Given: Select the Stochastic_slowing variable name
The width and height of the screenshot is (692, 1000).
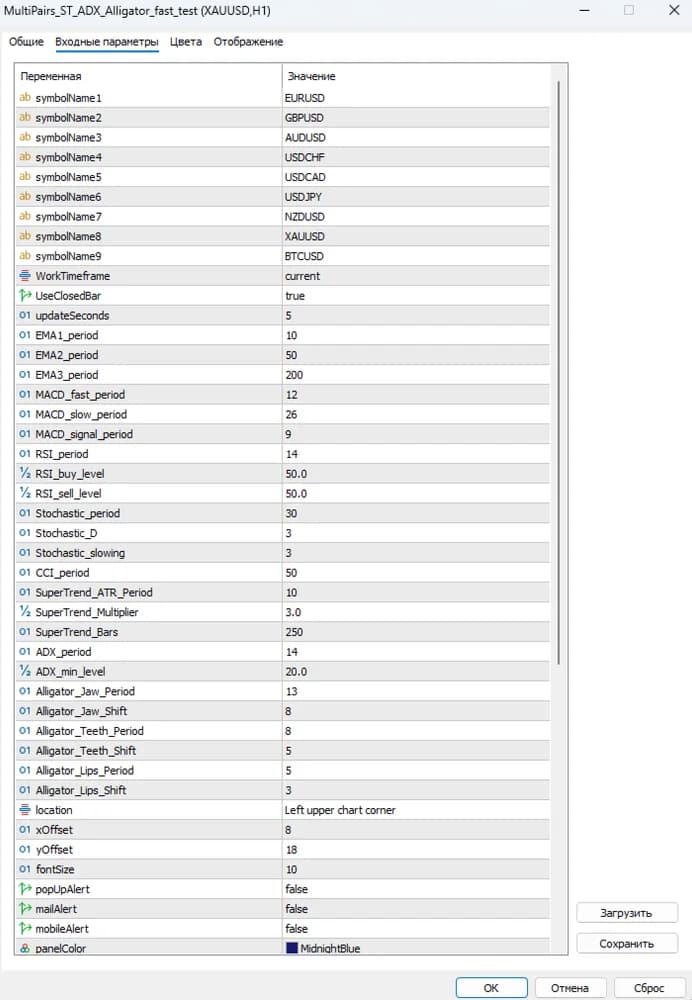Looking at the screenshot, I should click(x=80, y=552).
